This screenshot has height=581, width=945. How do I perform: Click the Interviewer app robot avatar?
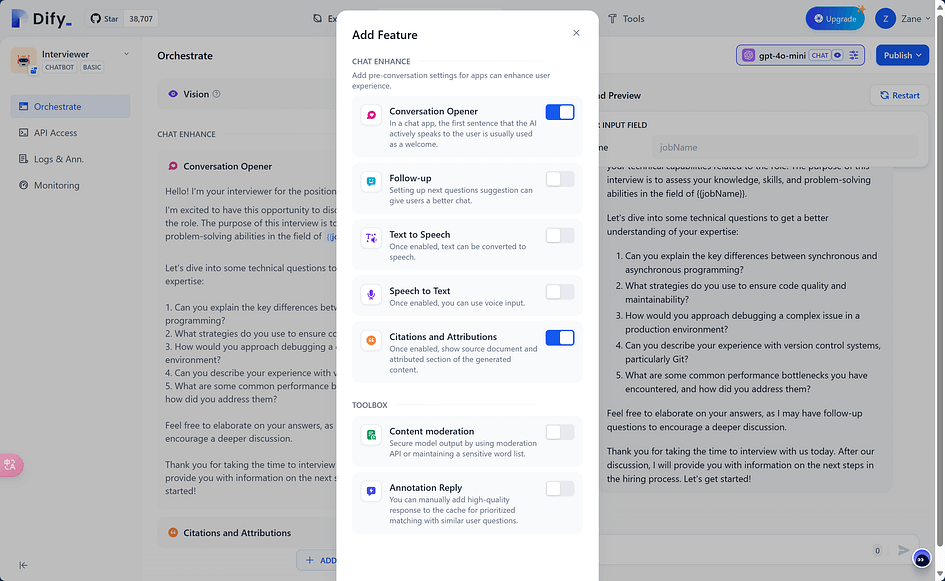coord(24,61)
